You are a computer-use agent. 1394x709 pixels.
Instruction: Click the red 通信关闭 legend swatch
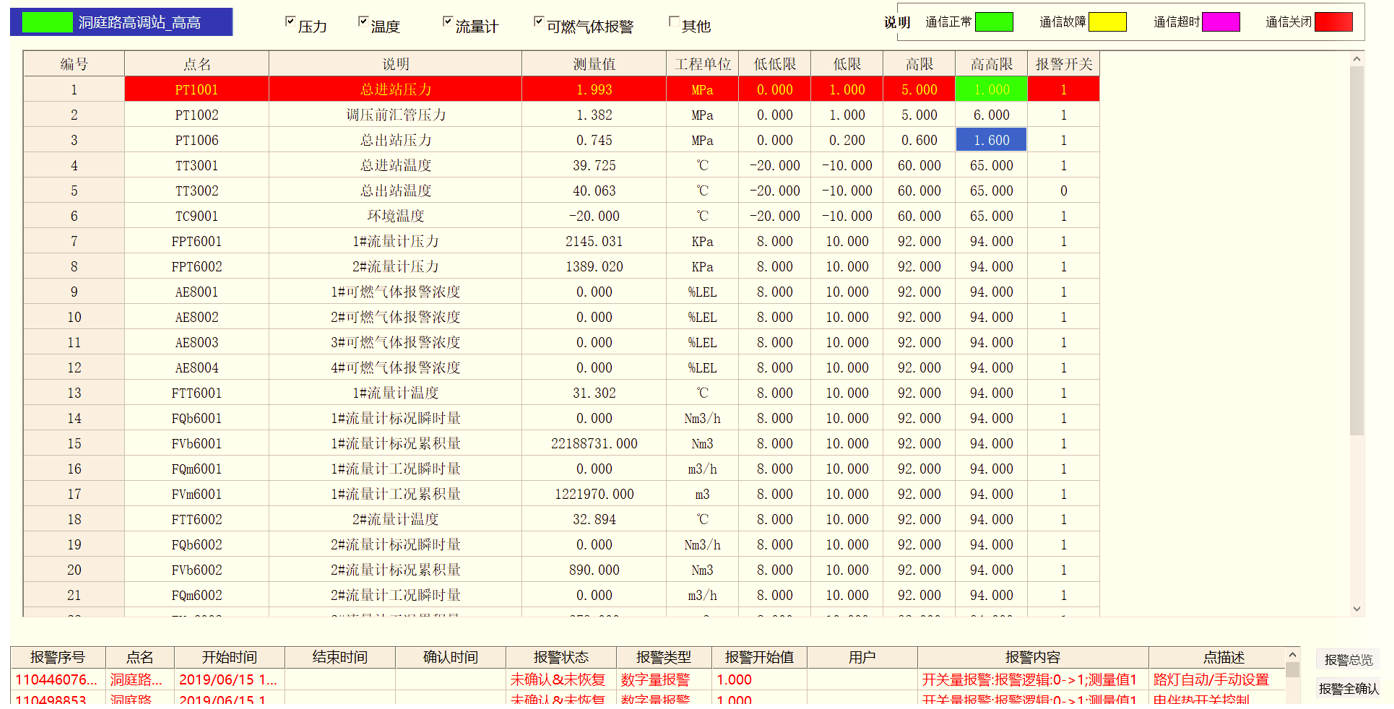(1333, 22)
